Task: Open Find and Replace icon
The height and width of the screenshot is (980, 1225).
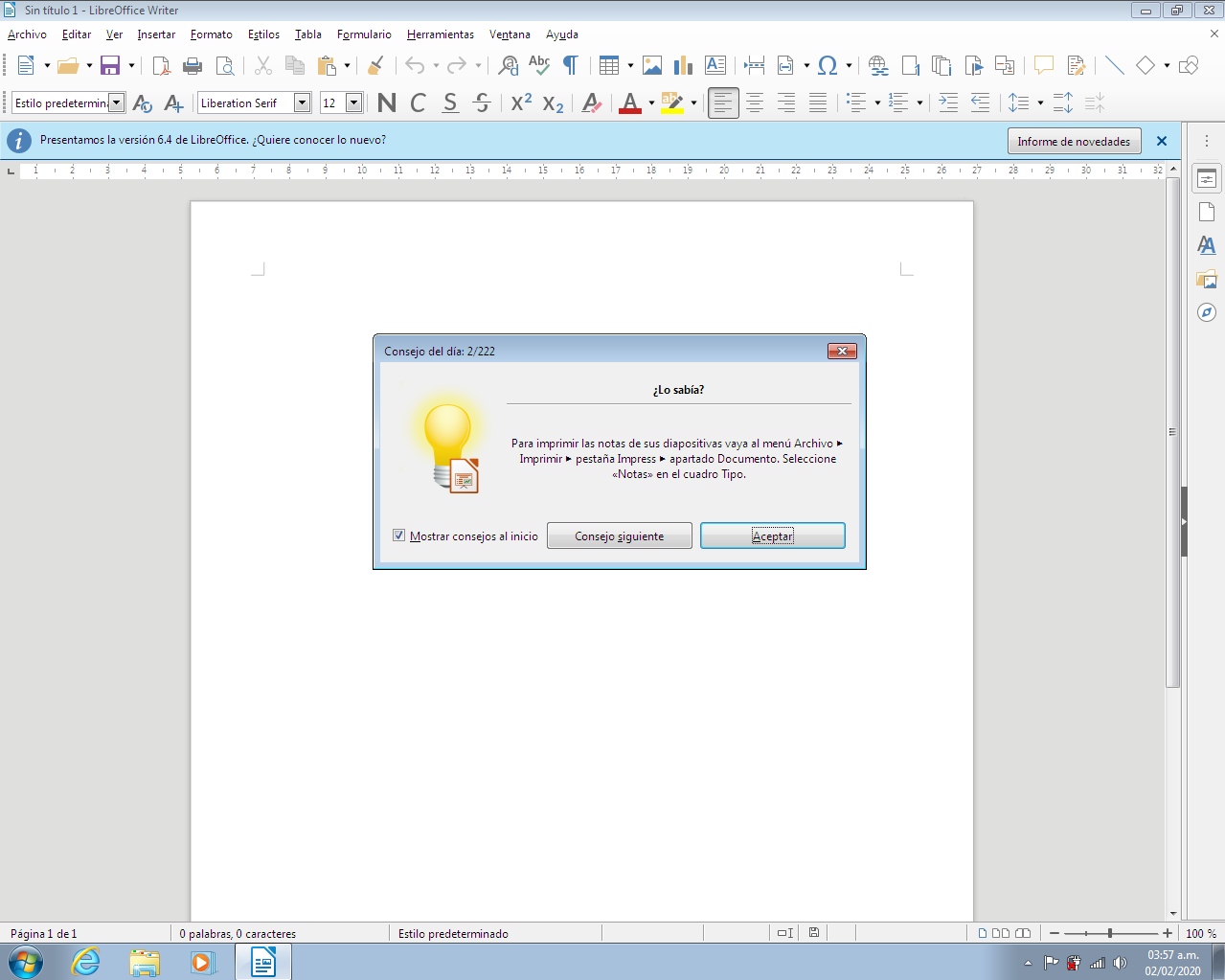Action: pos(509,65)
